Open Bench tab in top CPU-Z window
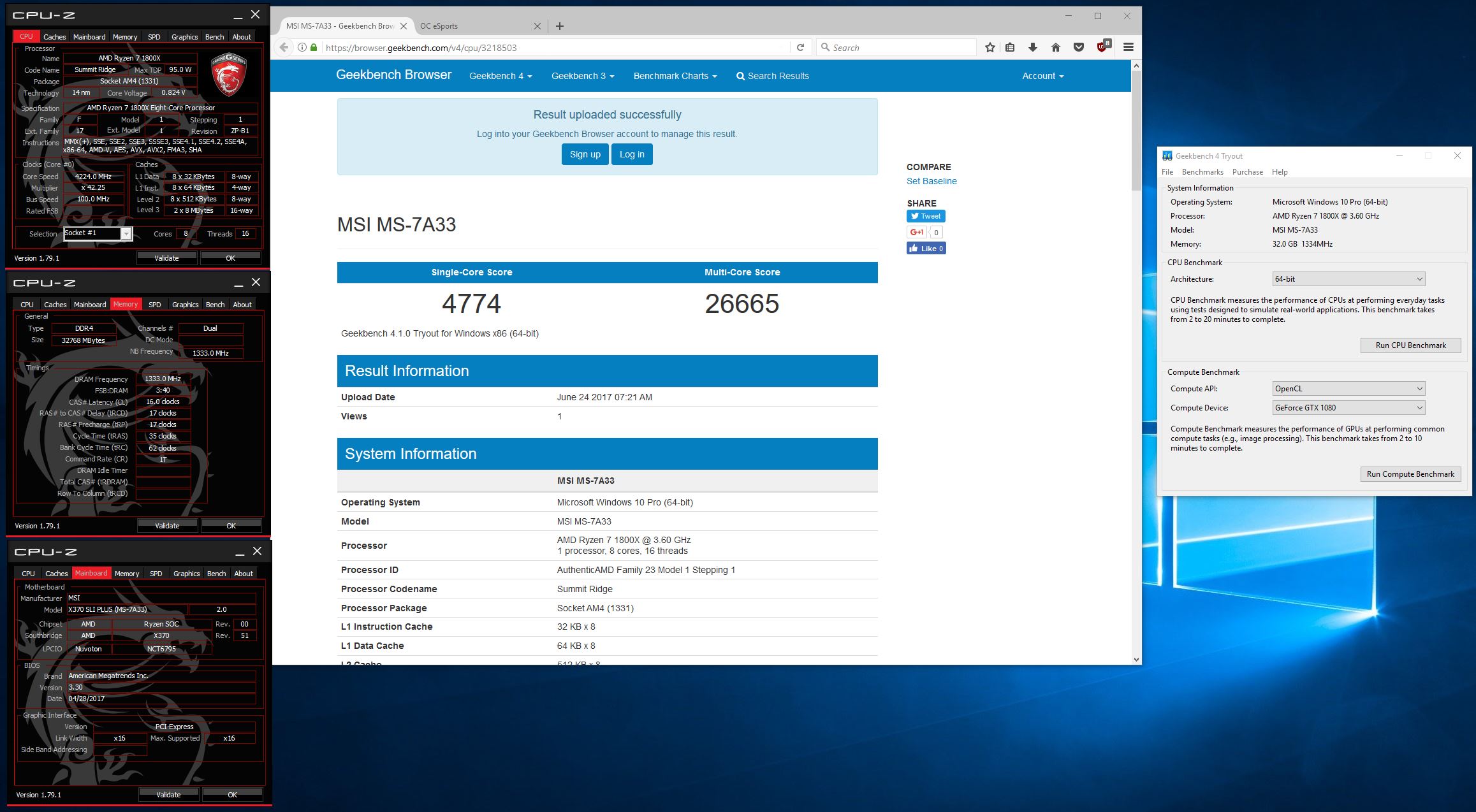Viewport: 1476px width, 812px height. click(215, 37)
